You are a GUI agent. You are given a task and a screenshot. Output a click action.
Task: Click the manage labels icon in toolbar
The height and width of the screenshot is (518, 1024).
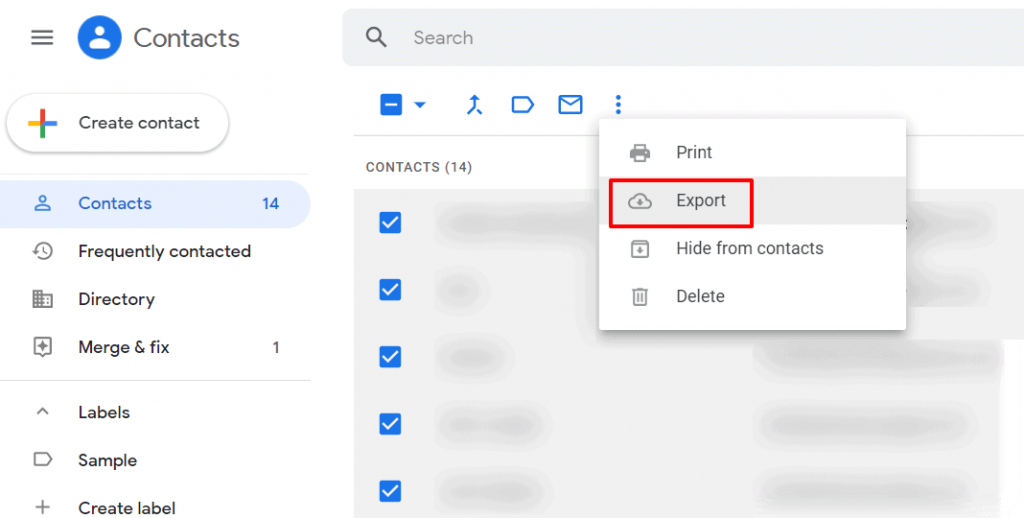pos(522,105)
